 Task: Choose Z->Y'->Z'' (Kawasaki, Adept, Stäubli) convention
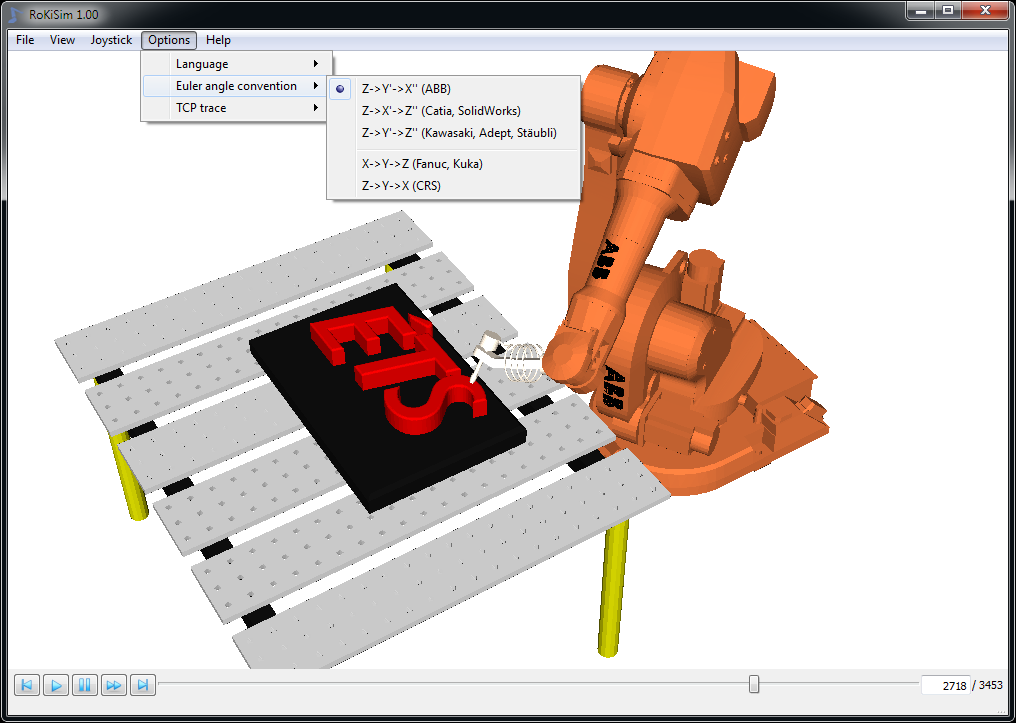coord(453,133)
